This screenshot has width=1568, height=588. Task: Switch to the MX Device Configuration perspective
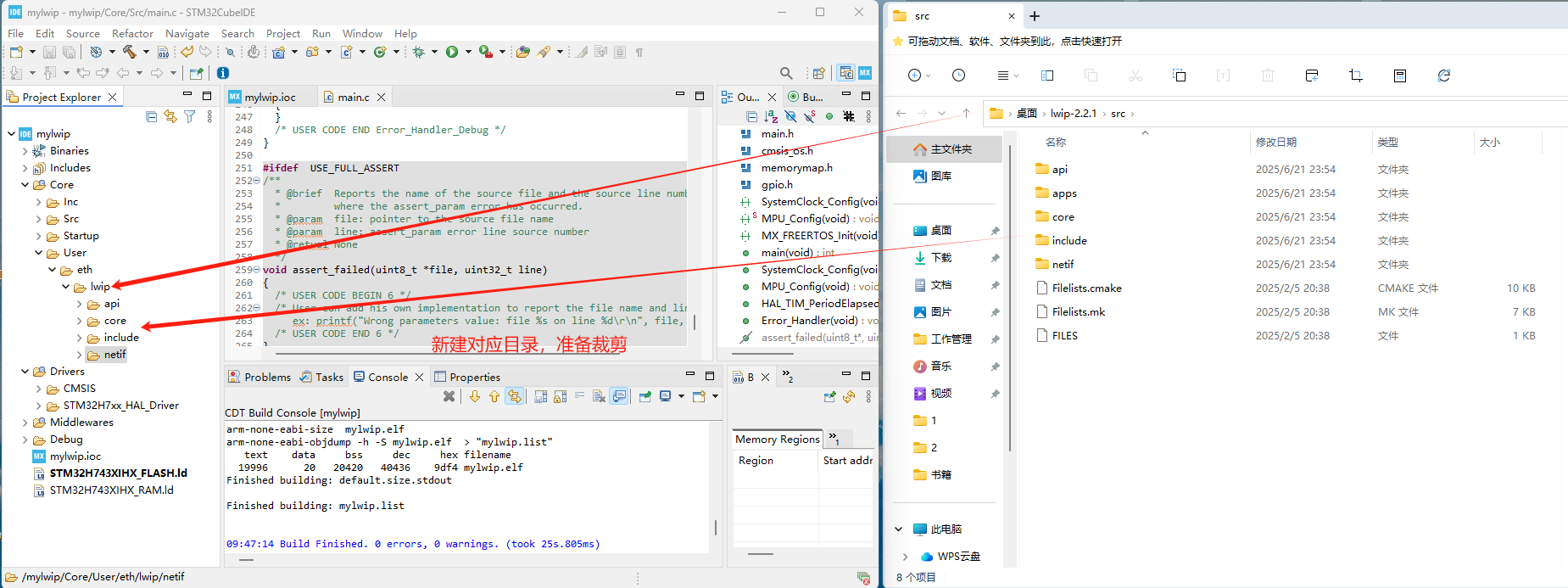tap(865, 73)
